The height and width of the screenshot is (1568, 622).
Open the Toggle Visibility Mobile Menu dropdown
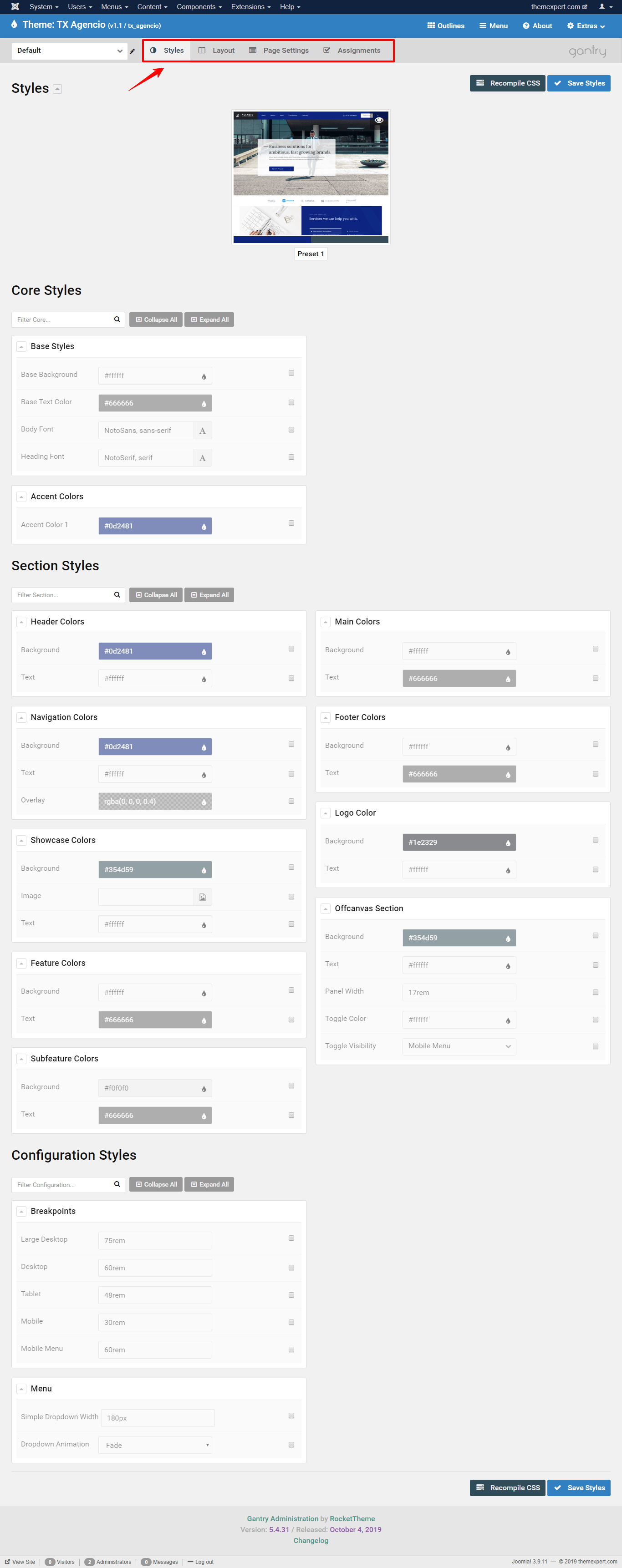click(x=459, y=1046)
